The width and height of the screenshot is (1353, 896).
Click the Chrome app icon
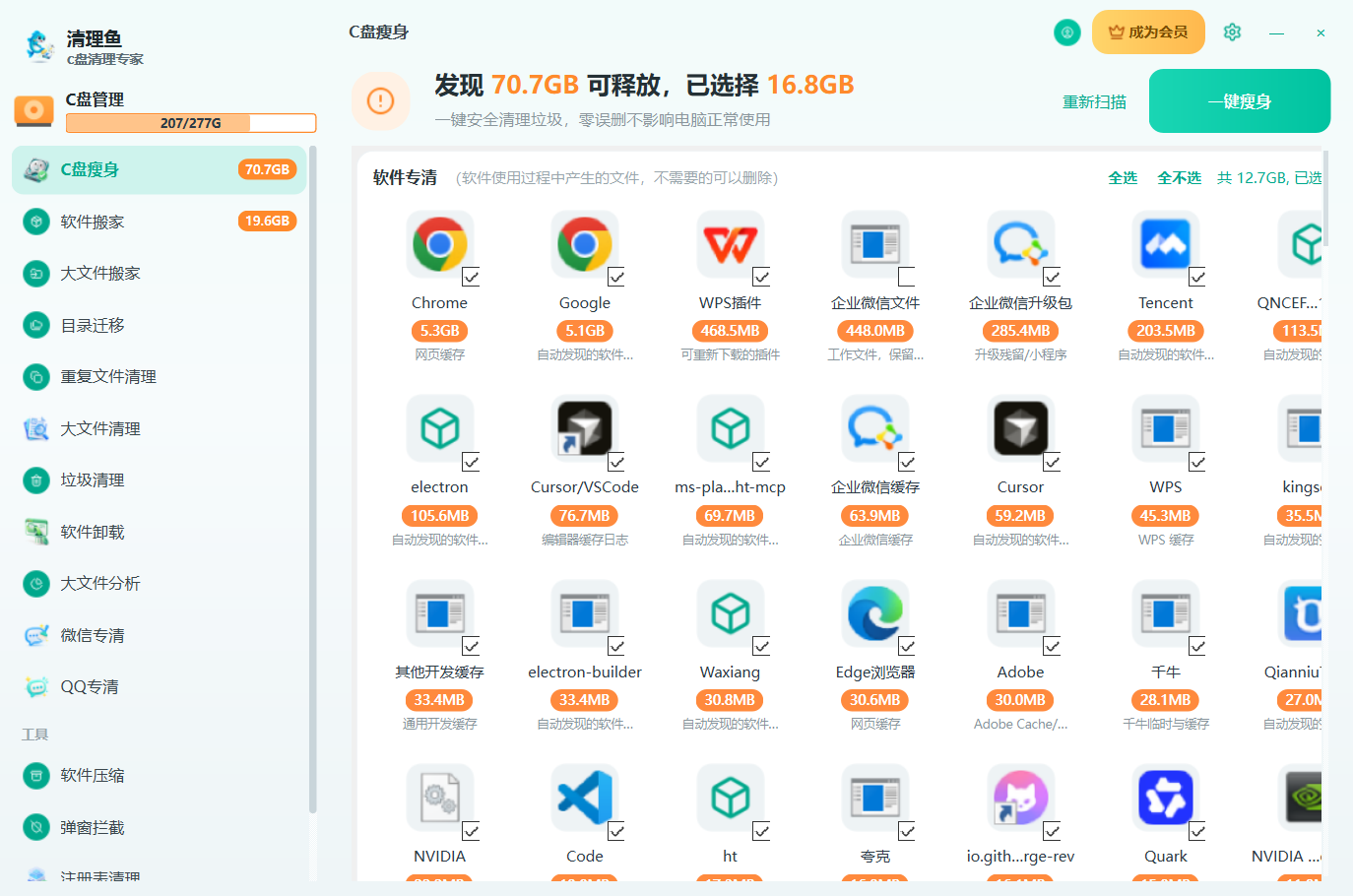439,244
